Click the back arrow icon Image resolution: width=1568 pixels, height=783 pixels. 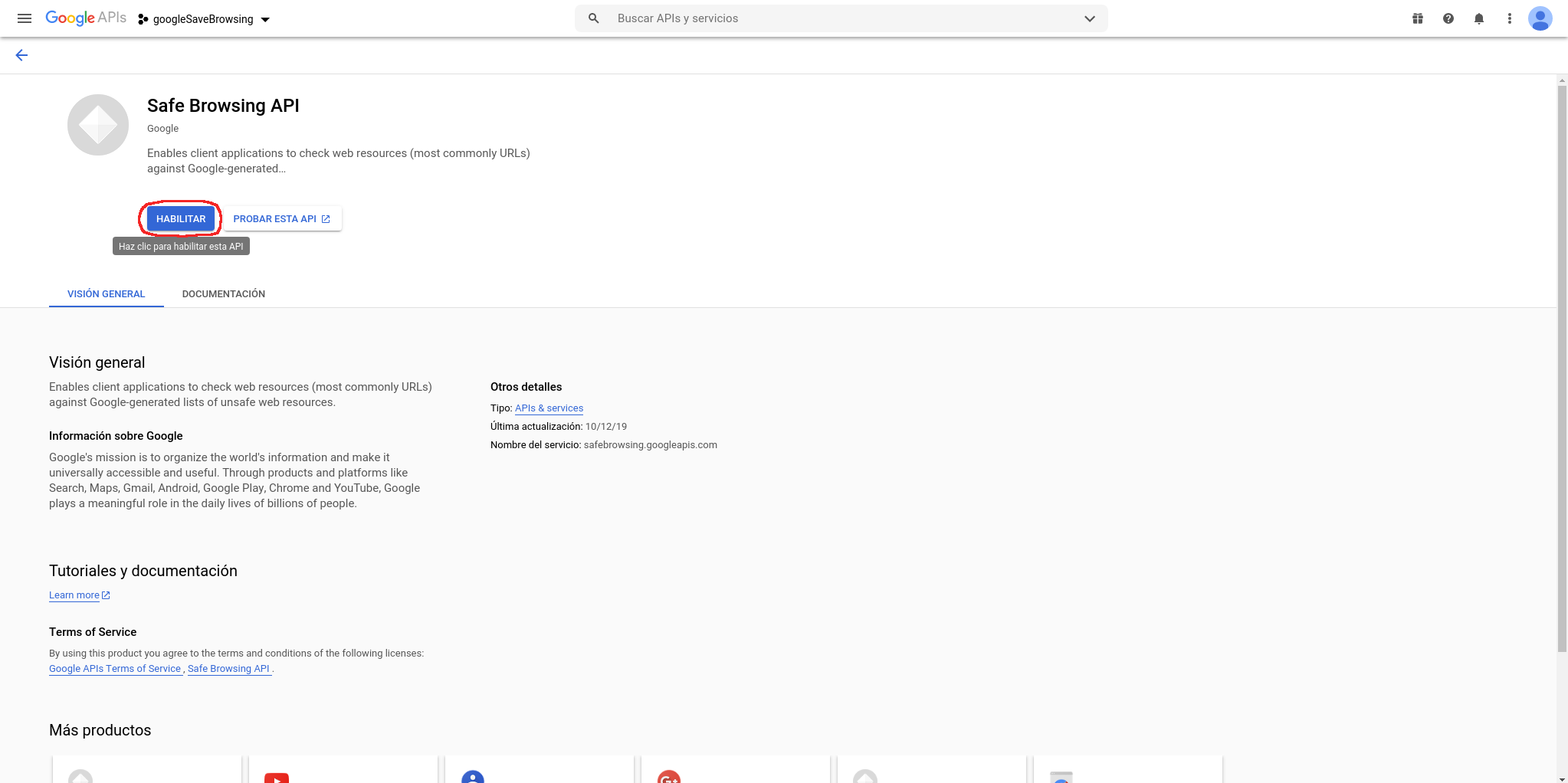21,55
